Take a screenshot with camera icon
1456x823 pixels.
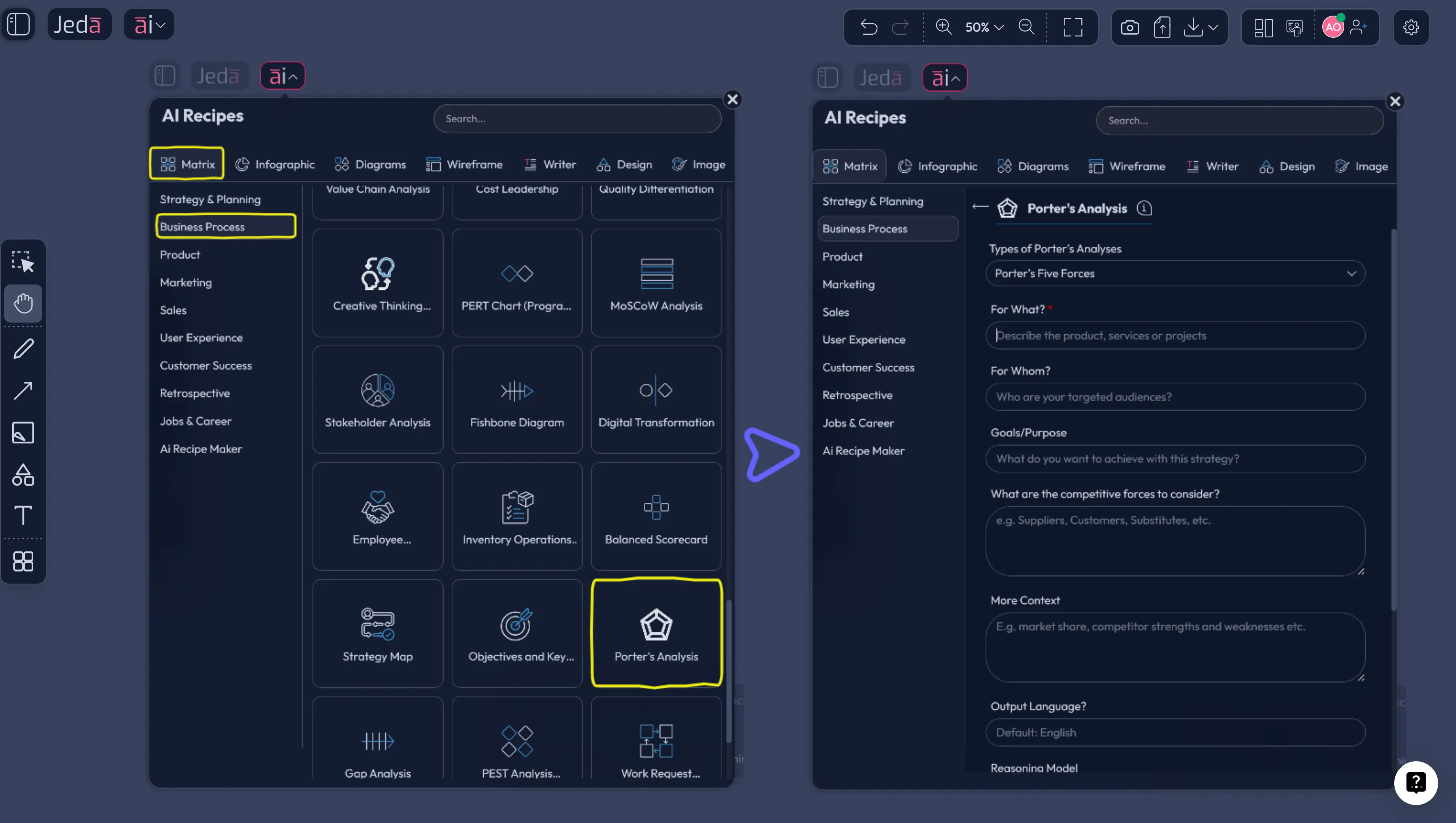click(1129, 27)
